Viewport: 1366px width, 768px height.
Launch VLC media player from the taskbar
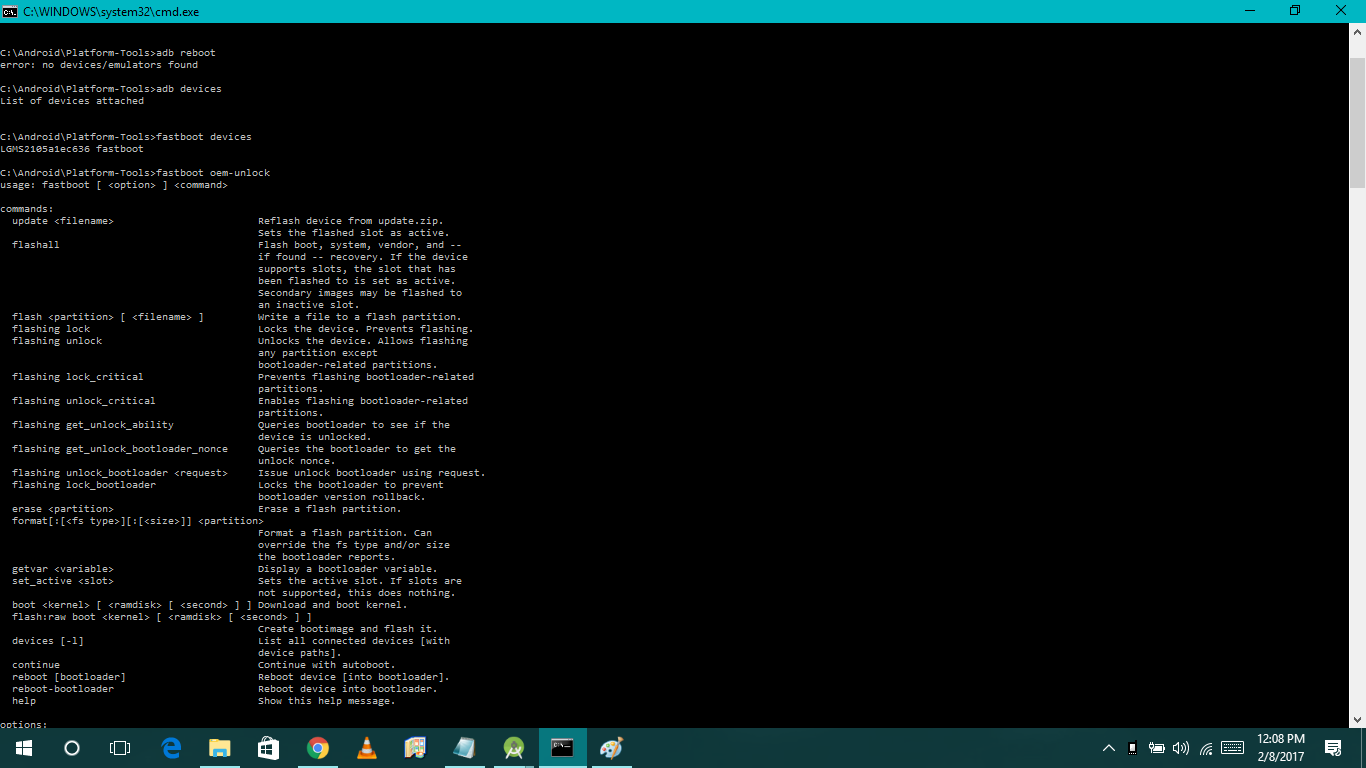pyautogui.click(x=366, y=748)
